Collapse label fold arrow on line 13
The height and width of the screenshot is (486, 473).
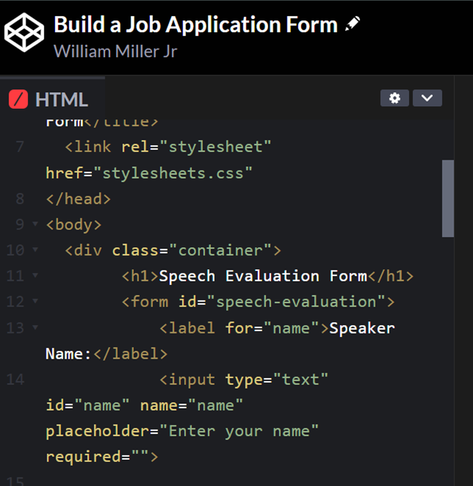35,327
